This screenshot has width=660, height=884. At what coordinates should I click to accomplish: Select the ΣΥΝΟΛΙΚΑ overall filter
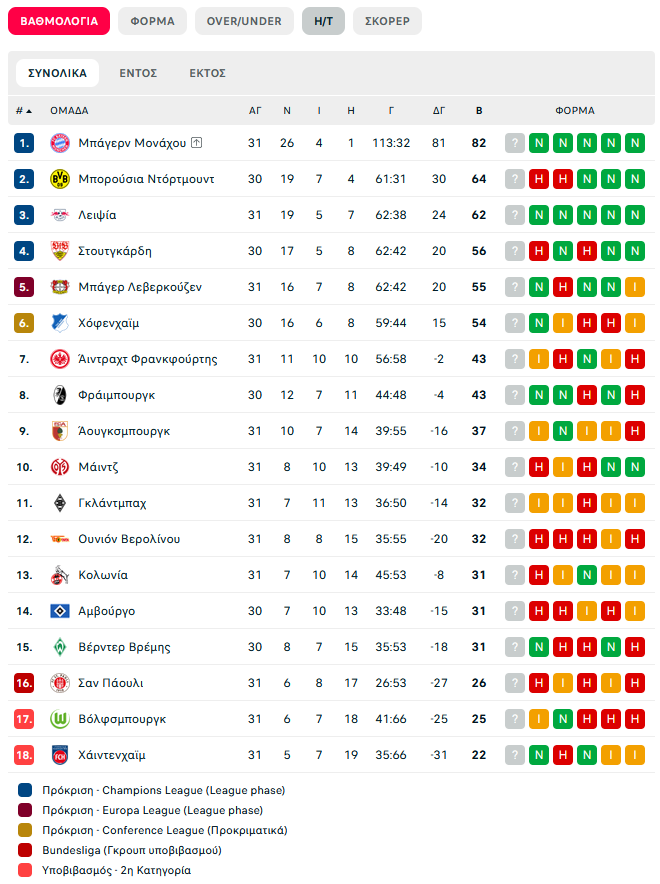pos(58,73)
